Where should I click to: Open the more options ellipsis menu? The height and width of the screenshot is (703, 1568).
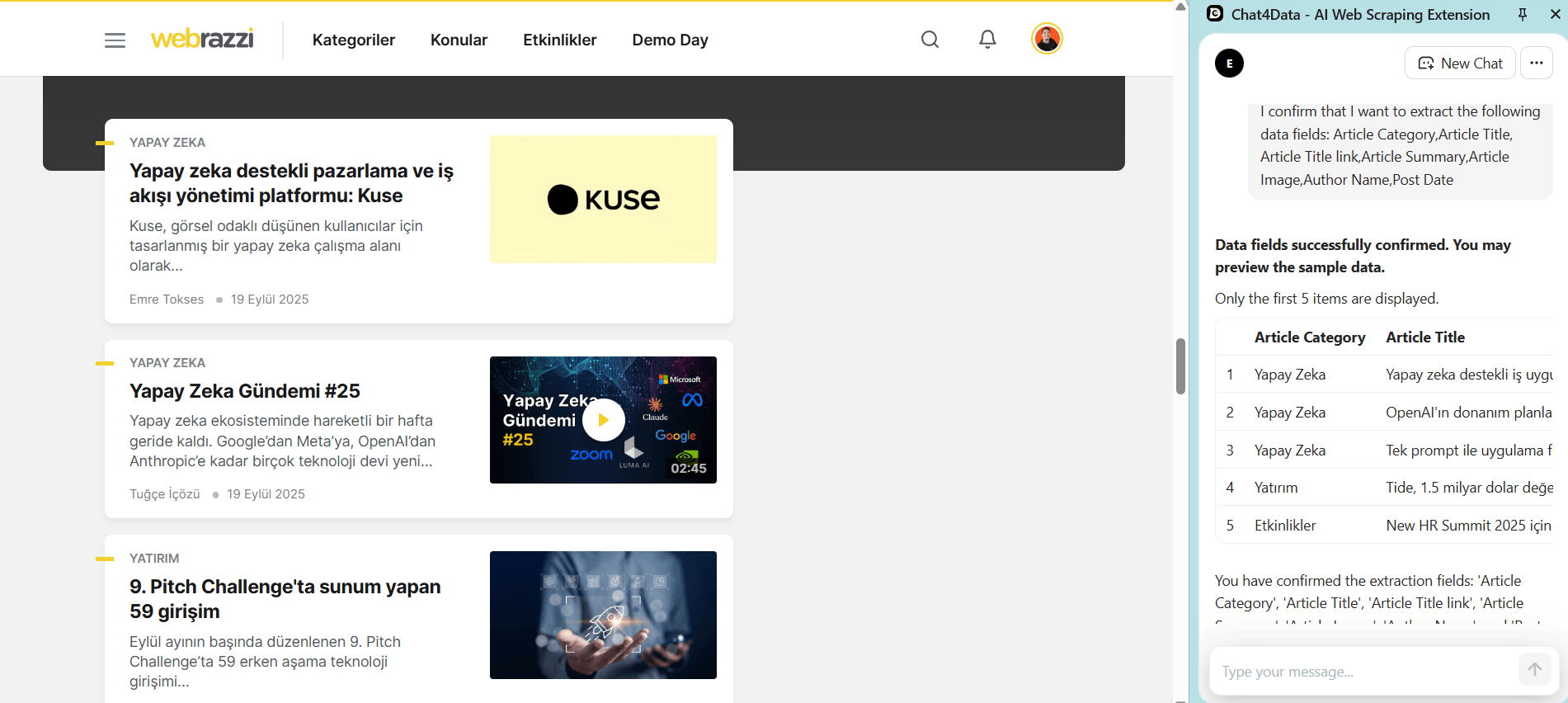point(1537,63)
